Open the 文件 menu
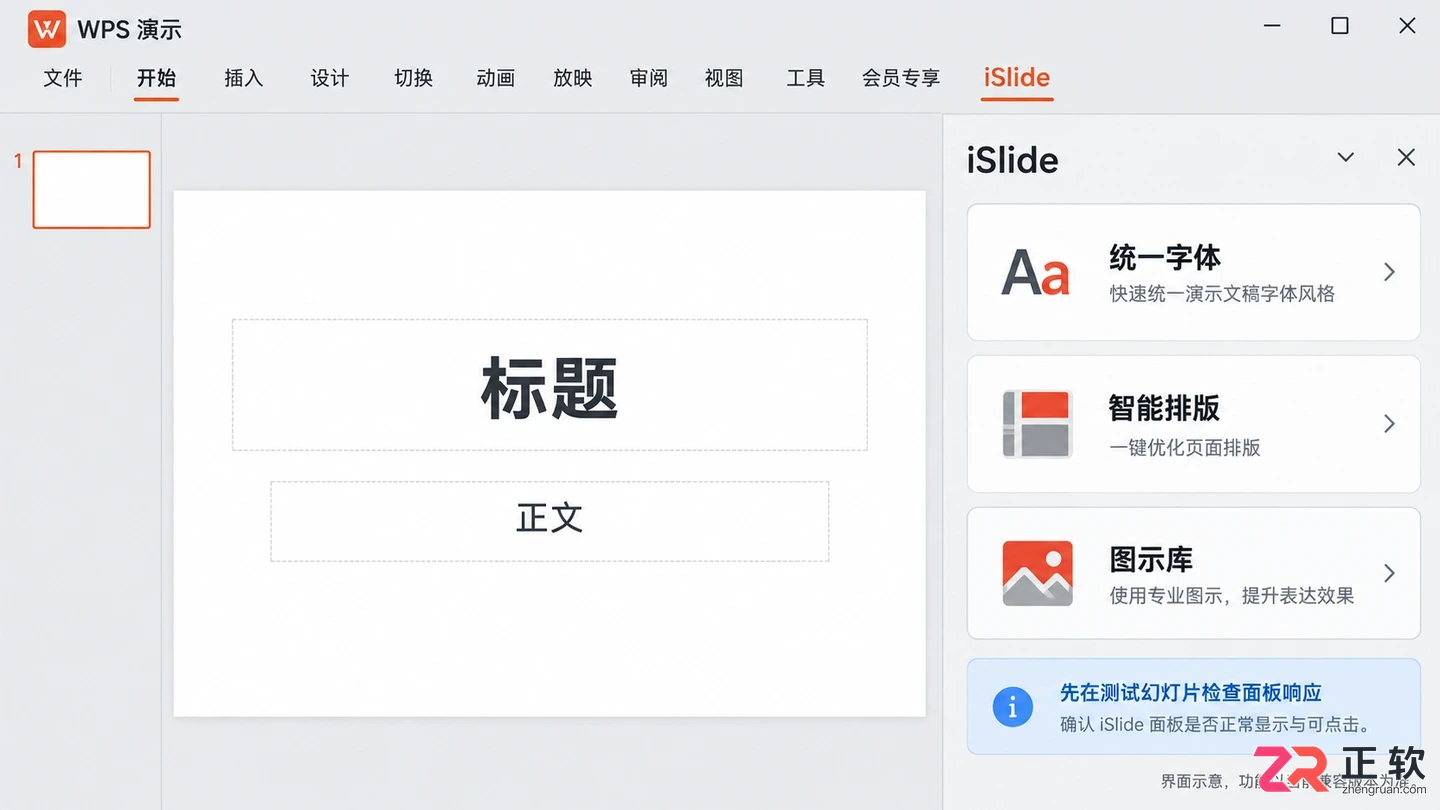This screenshot has height=810, width=1440. (63, 78)
